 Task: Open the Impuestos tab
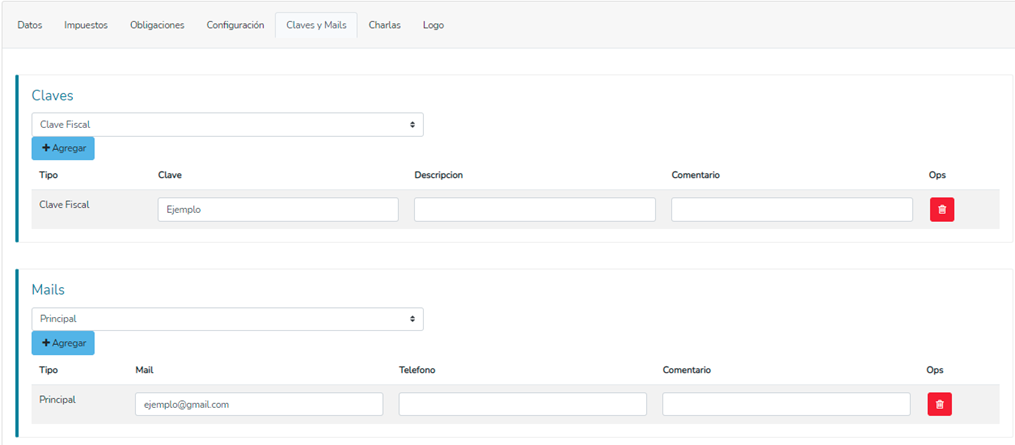(86, 25)
